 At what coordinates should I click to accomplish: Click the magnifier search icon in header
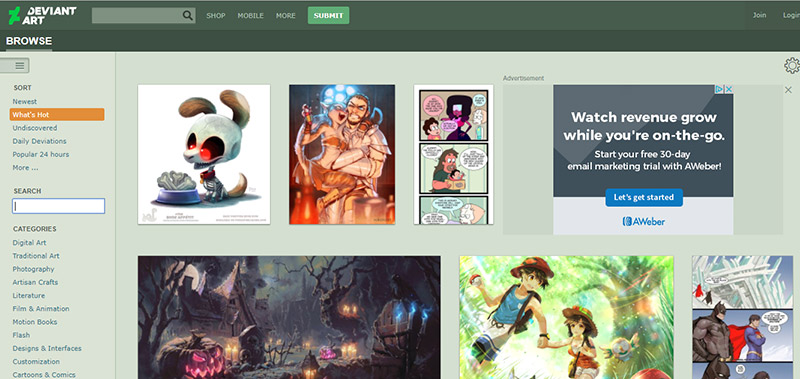tap(188, 15)
